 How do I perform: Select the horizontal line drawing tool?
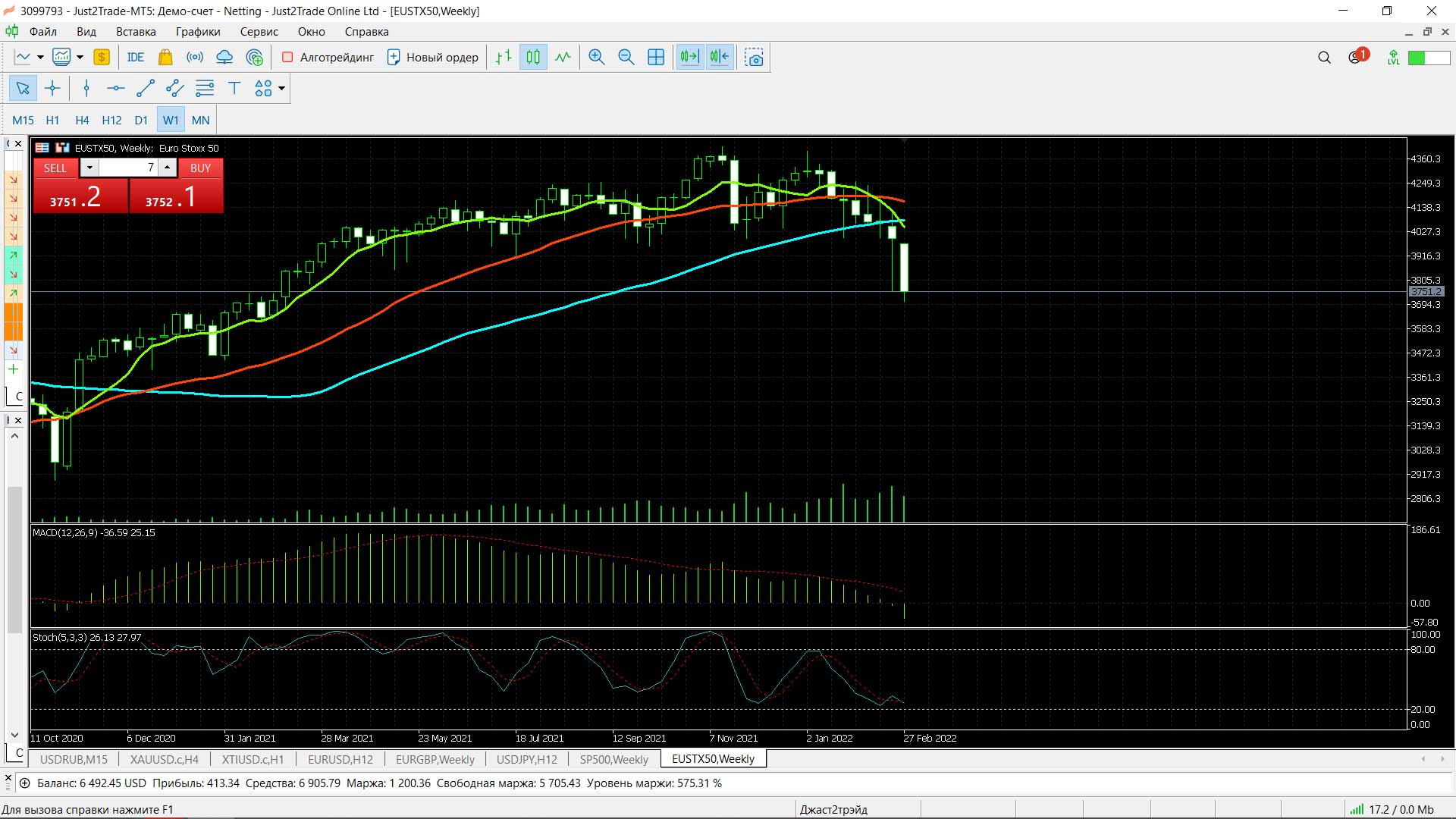click(x=116, y=88)
